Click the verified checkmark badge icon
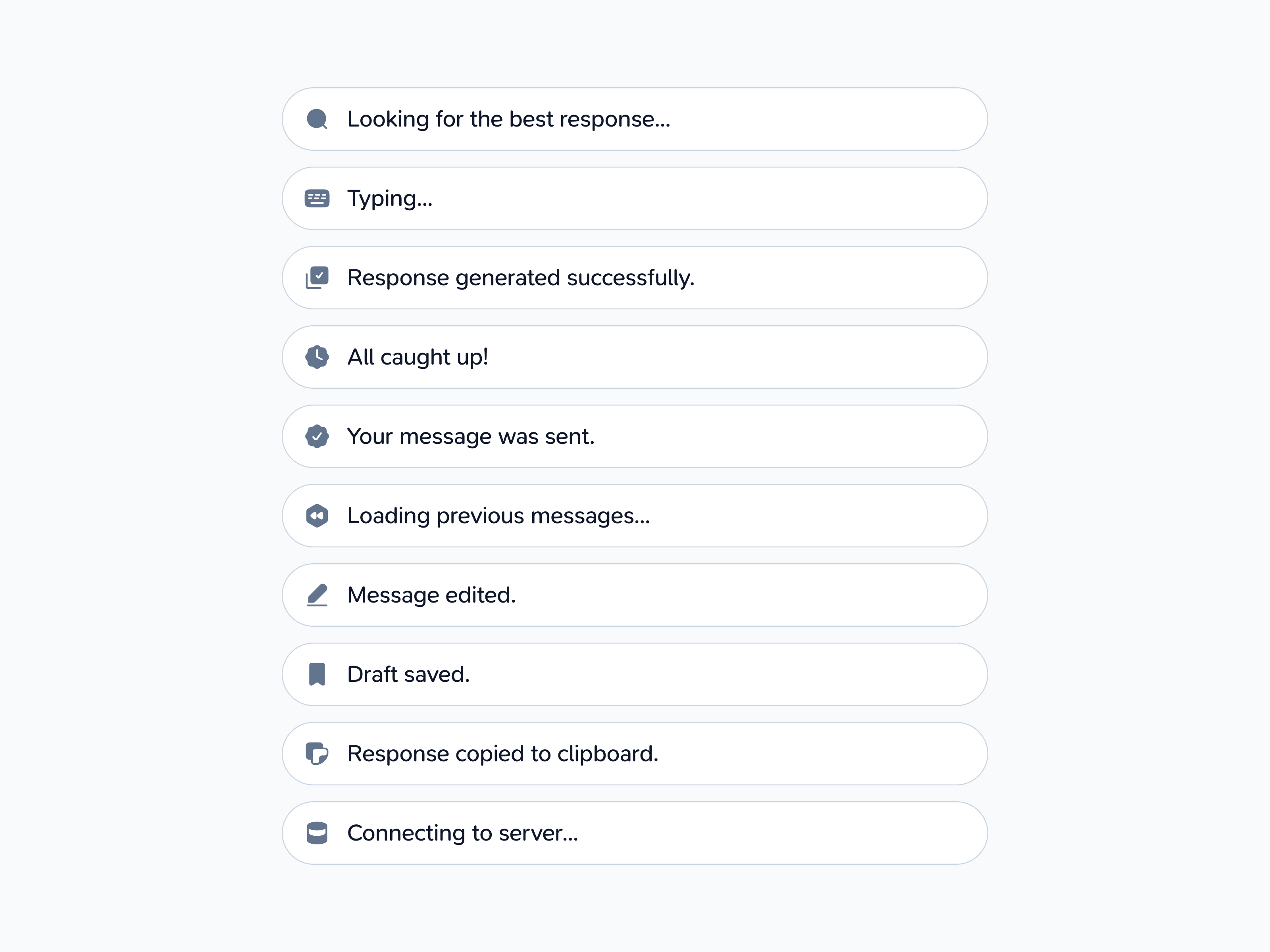Screen dimensions: 1270x952 [317, 437]
